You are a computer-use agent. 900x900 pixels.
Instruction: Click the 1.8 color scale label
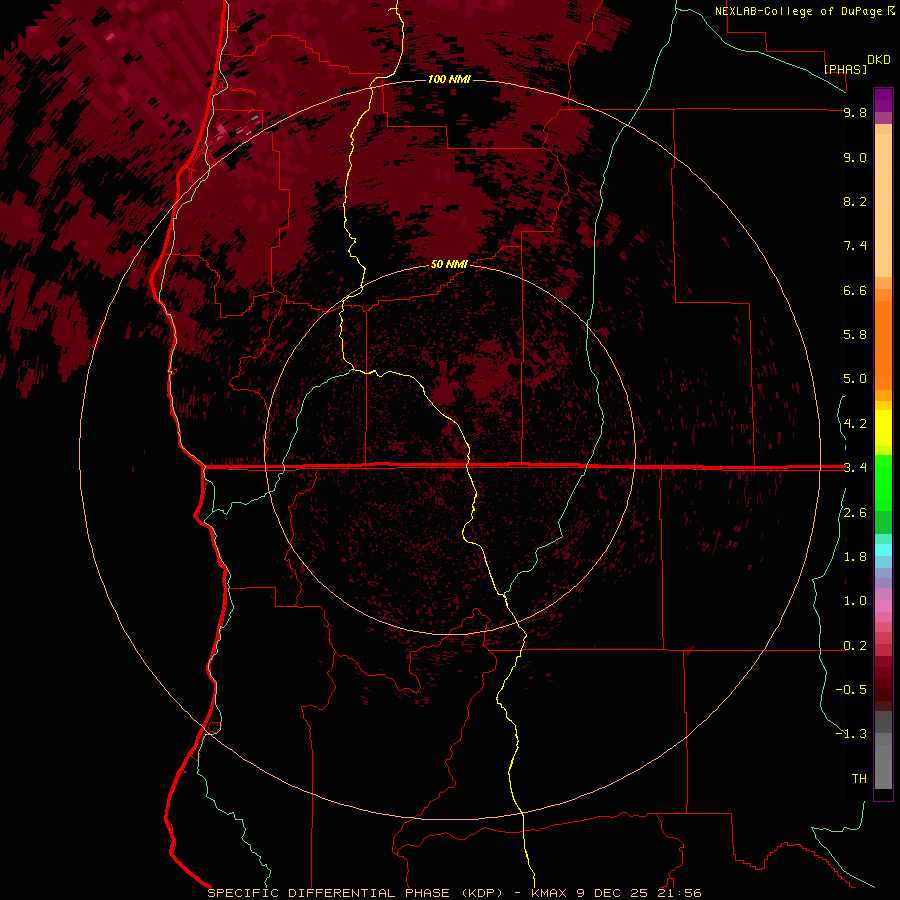pos(855,557)
